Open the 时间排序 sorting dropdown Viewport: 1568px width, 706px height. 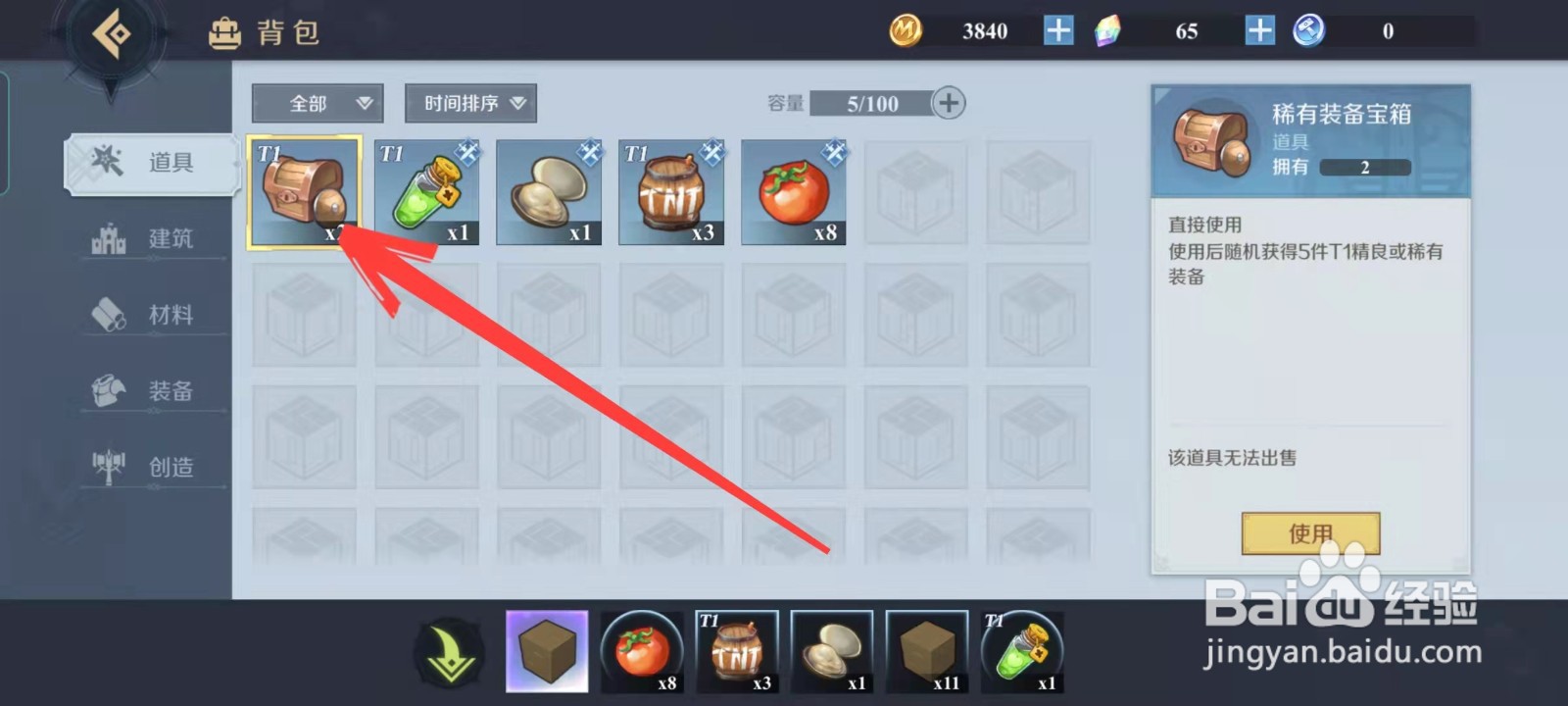470,103
